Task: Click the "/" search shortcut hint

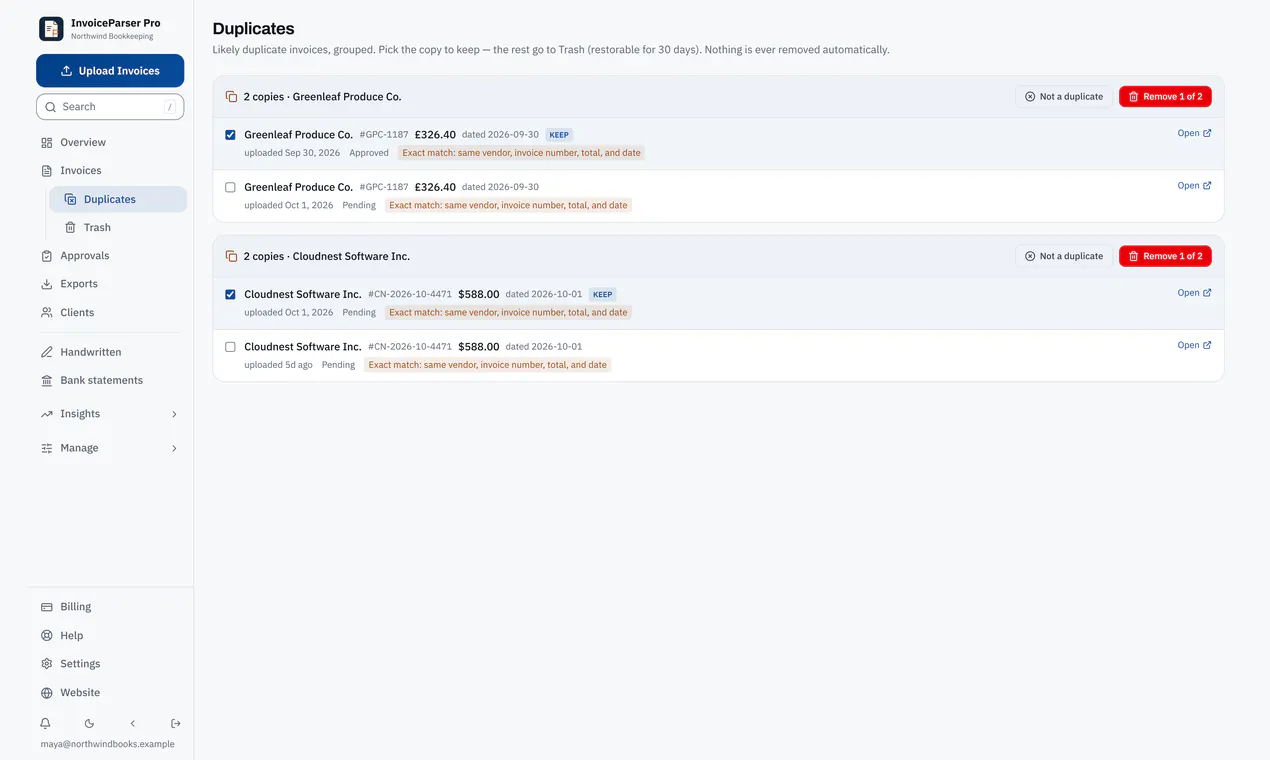Action: coord(169,107)
